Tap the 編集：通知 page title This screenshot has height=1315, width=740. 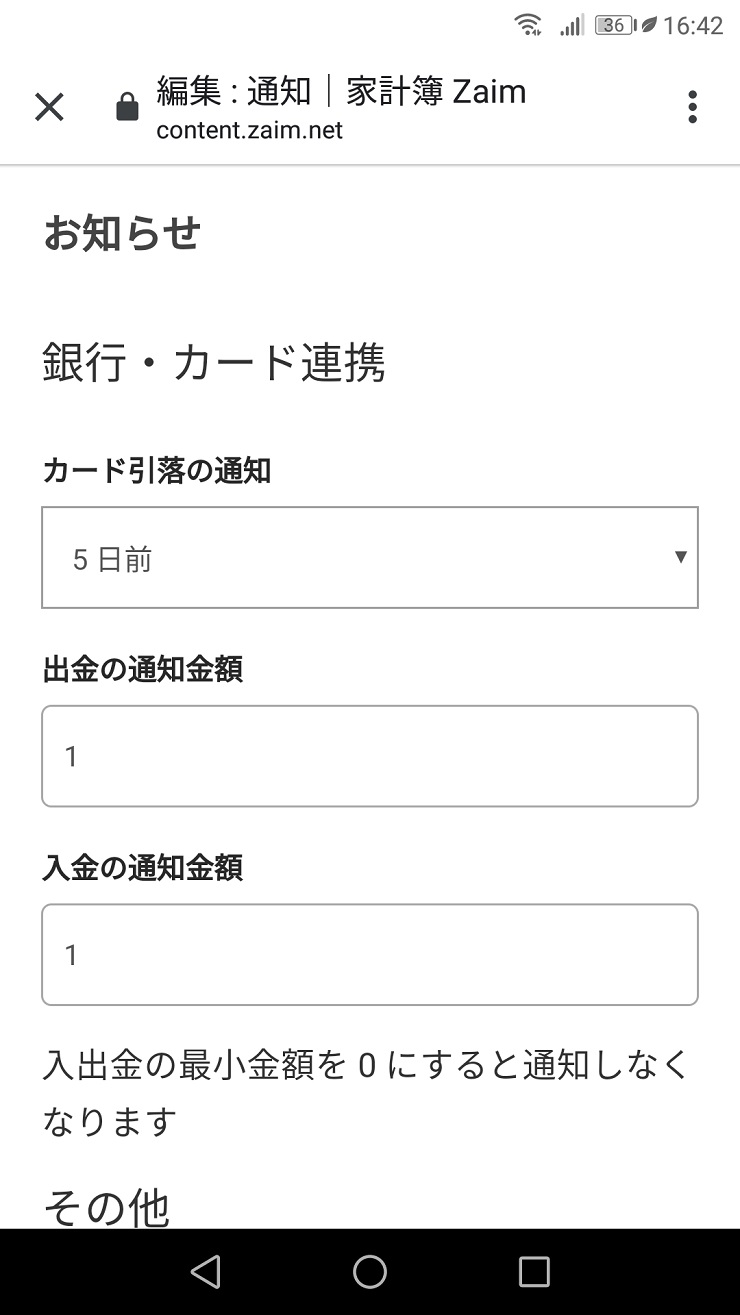tap(340, 91)
